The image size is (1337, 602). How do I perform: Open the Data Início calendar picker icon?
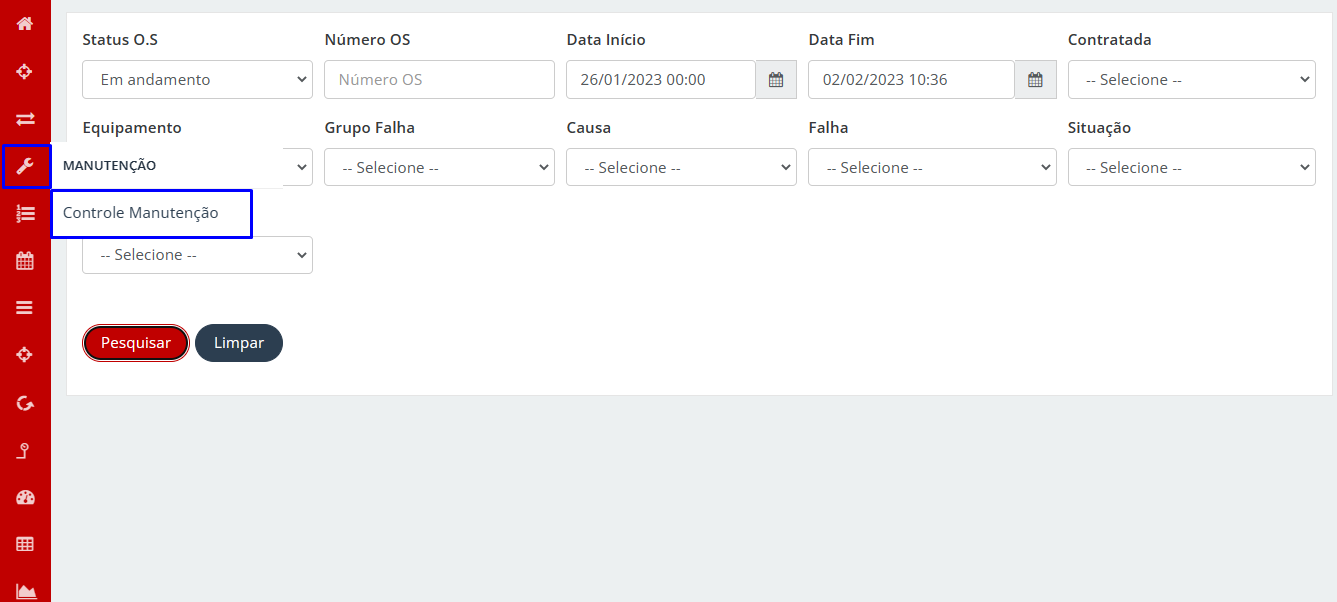(x=776, y=80)
